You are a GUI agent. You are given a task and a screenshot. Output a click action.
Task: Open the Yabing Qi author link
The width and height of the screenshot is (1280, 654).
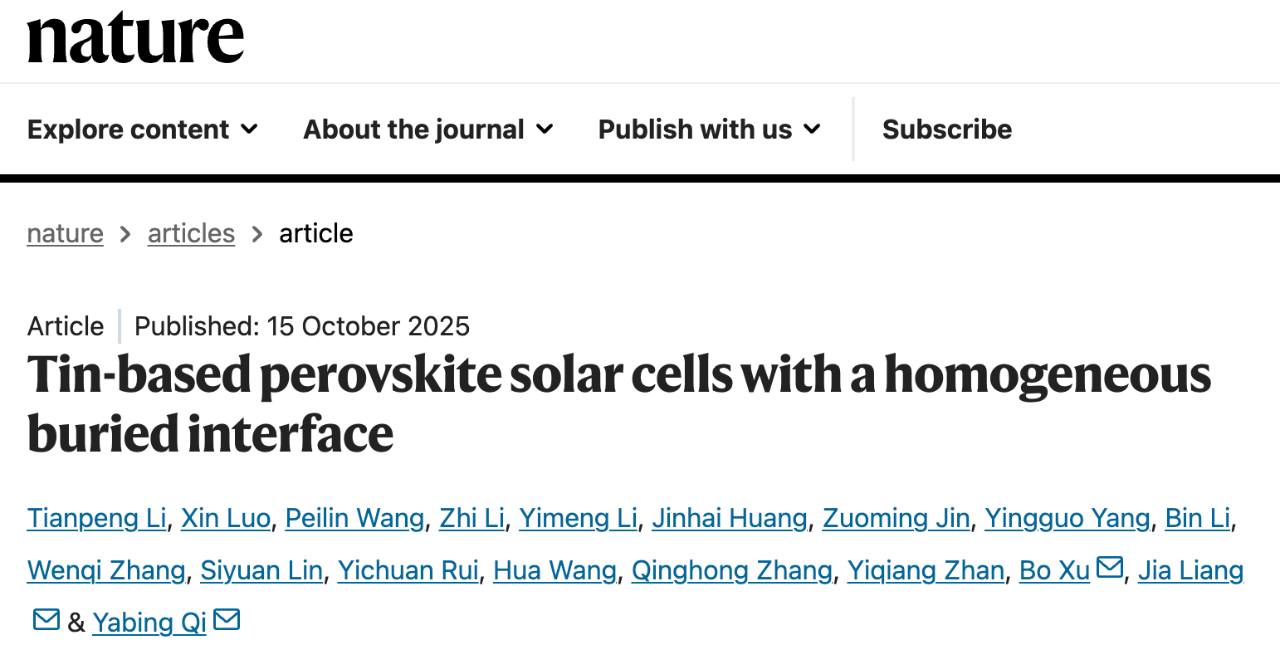click(149, 622)
